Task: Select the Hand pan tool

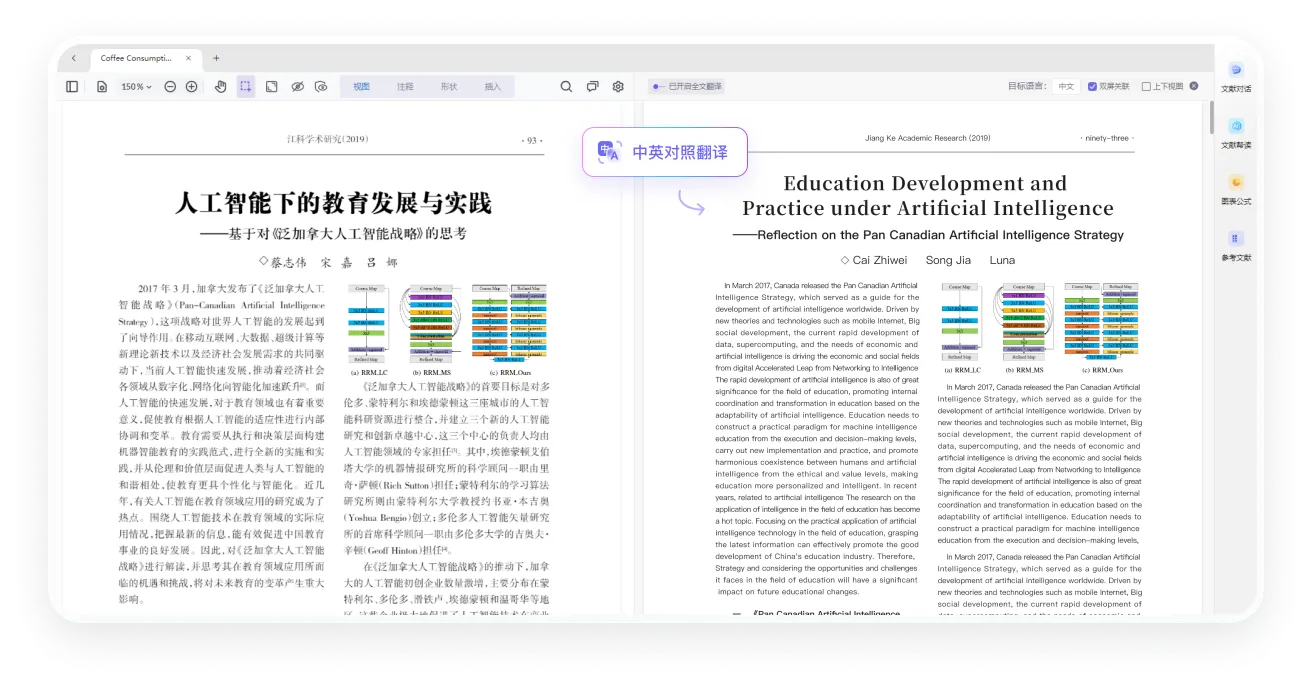Action: 221,86
